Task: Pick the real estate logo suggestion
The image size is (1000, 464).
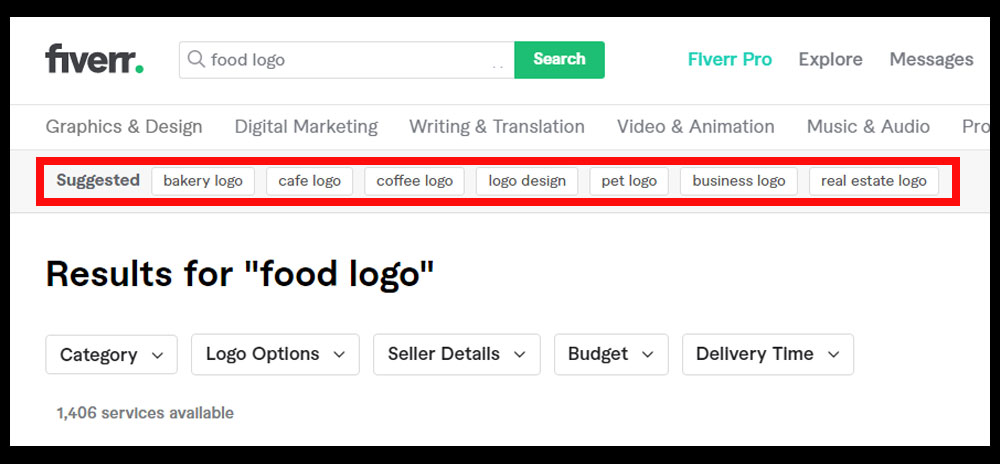Action: pyautogui.click(x=874, y=181)
